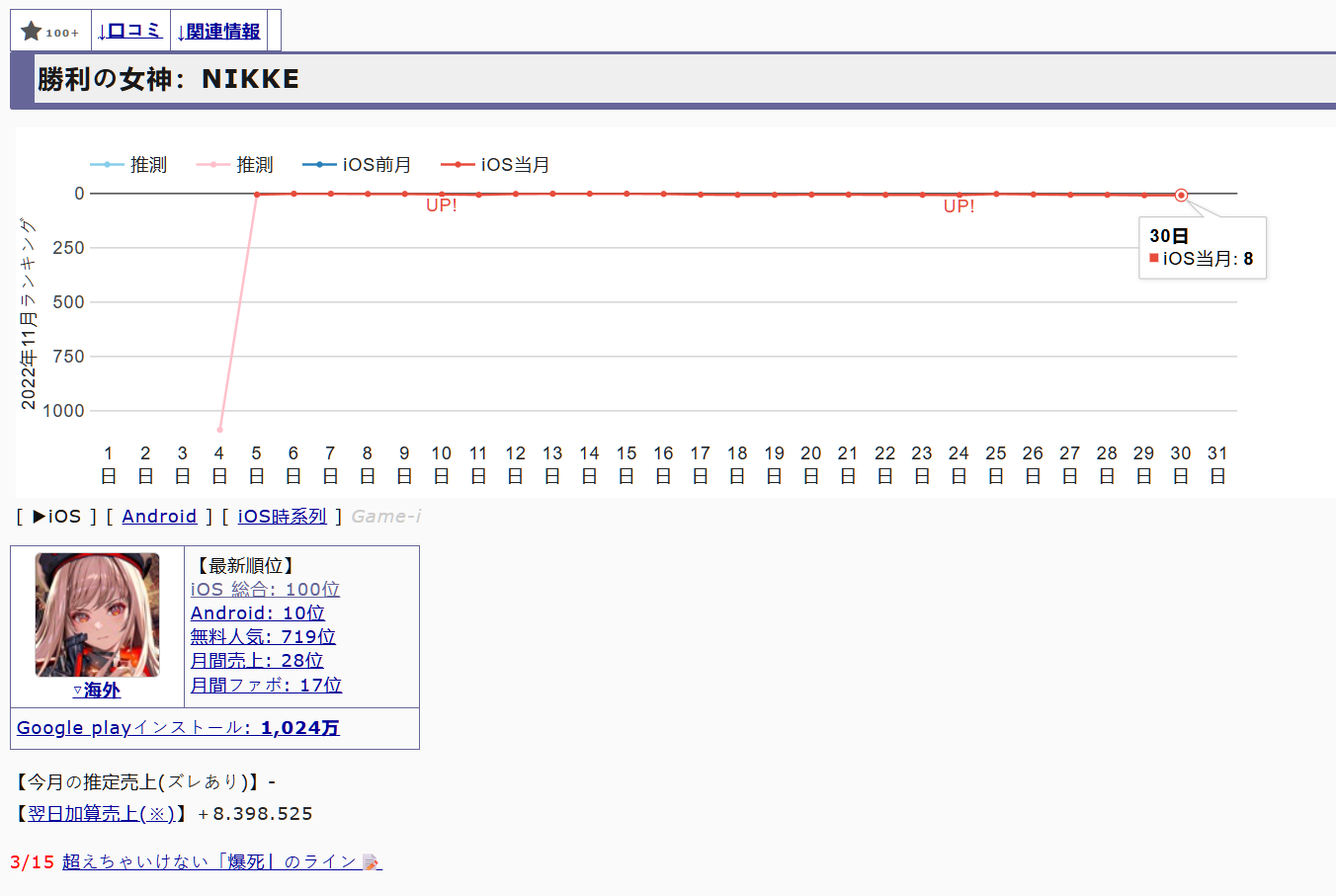Click the 250 label on the Y axis
1336x896 pixels.
point(68,248)
